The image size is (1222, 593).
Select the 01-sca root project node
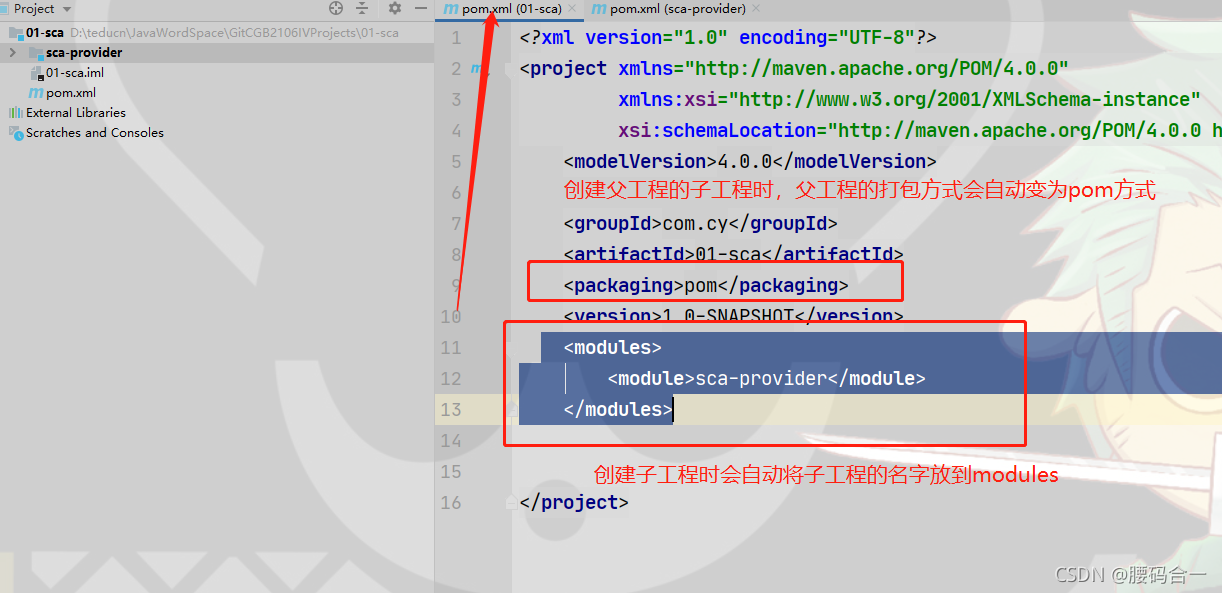[45, 32]
